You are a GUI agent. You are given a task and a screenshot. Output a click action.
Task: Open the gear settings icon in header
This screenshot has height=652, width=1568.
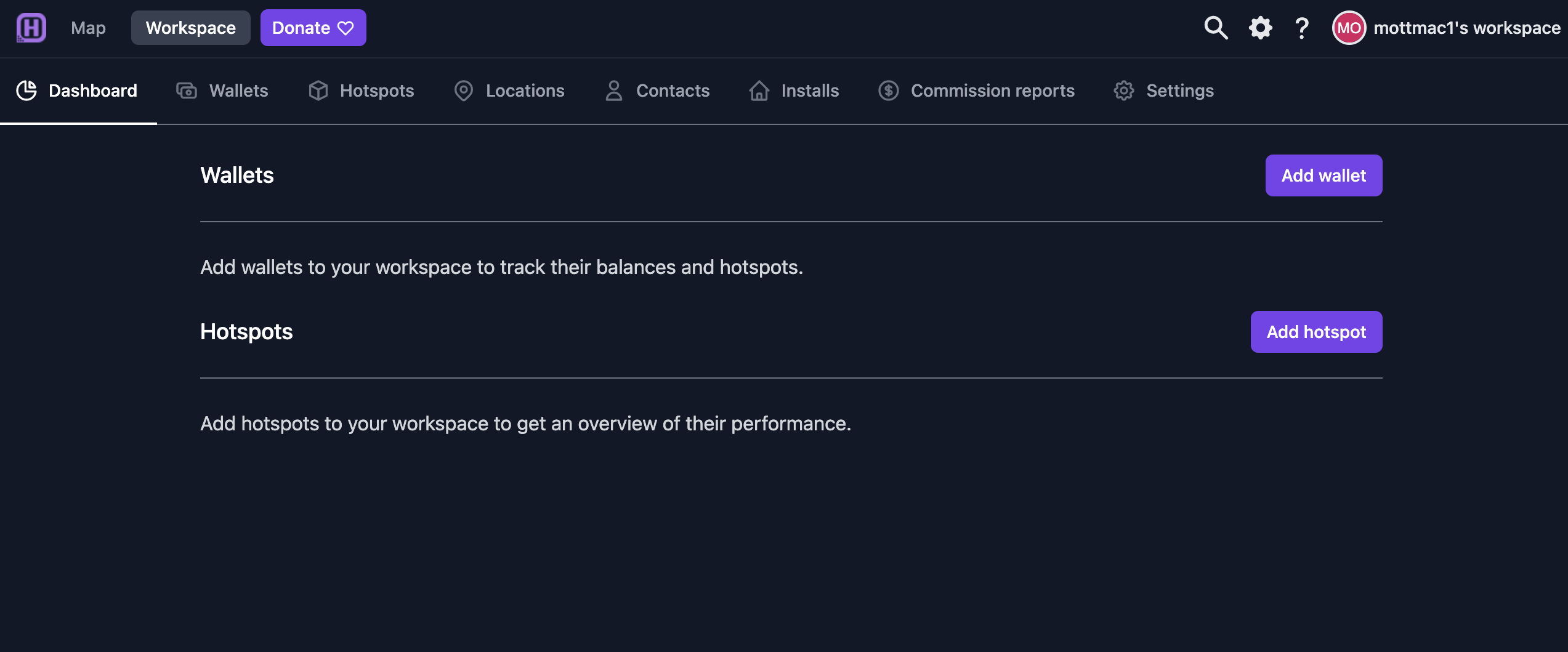1260,28
